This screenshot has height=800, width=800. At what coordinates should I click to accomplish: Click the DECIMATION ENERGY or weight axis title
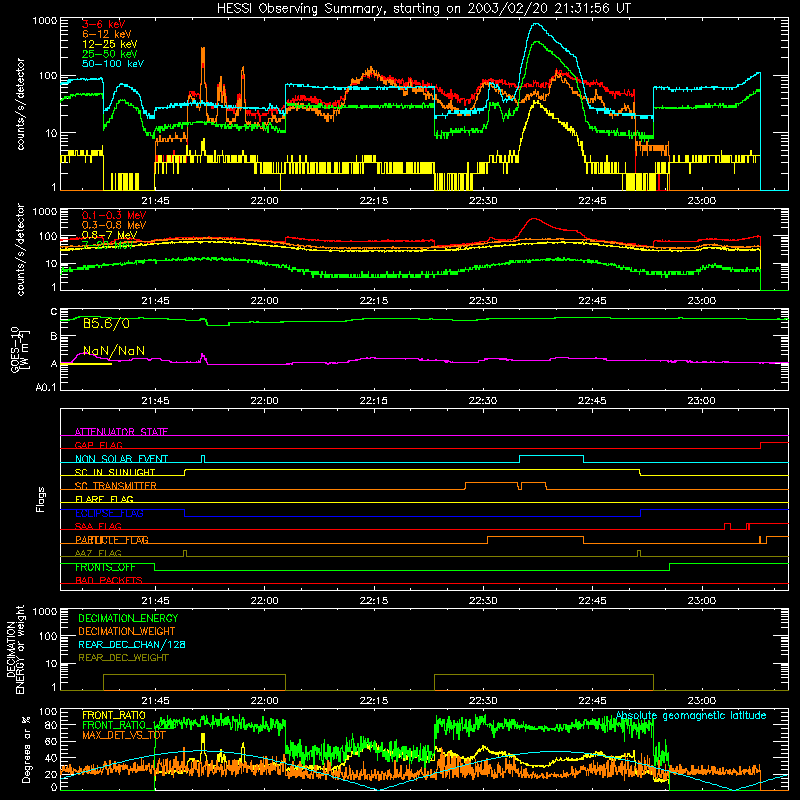click(16, 649)
